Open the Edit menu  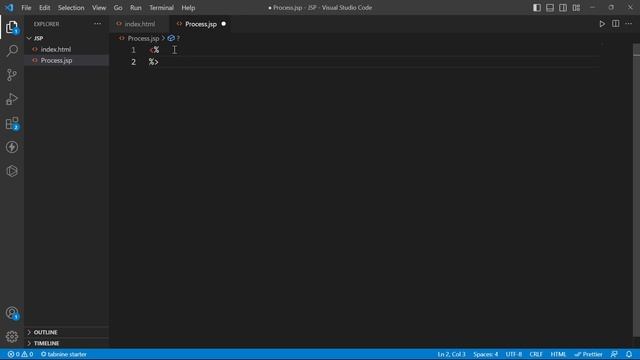tap(44, 7)
